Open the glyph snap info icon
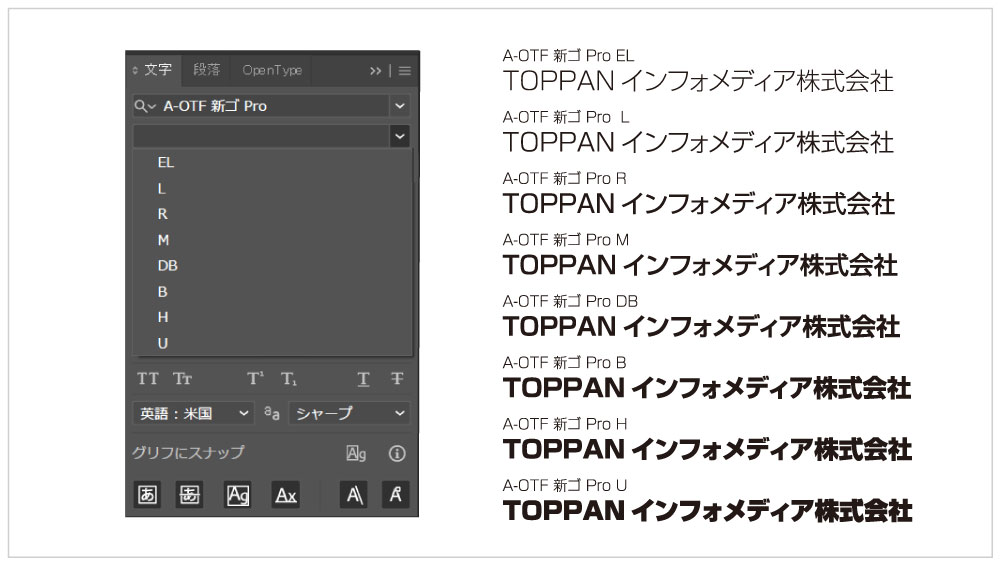The height and width of the screenshot is (563, 1000). [x=397, y=453]
